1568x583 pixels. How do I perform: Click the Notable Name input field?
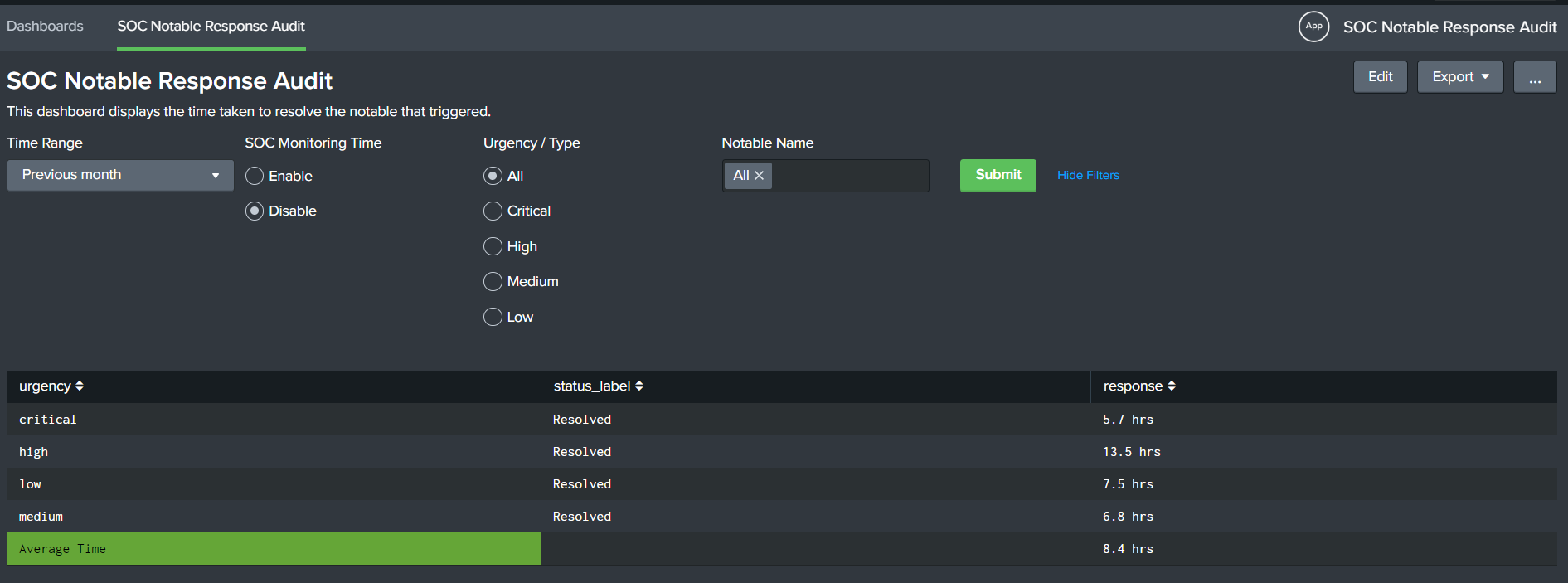click(x=846, y=175)
